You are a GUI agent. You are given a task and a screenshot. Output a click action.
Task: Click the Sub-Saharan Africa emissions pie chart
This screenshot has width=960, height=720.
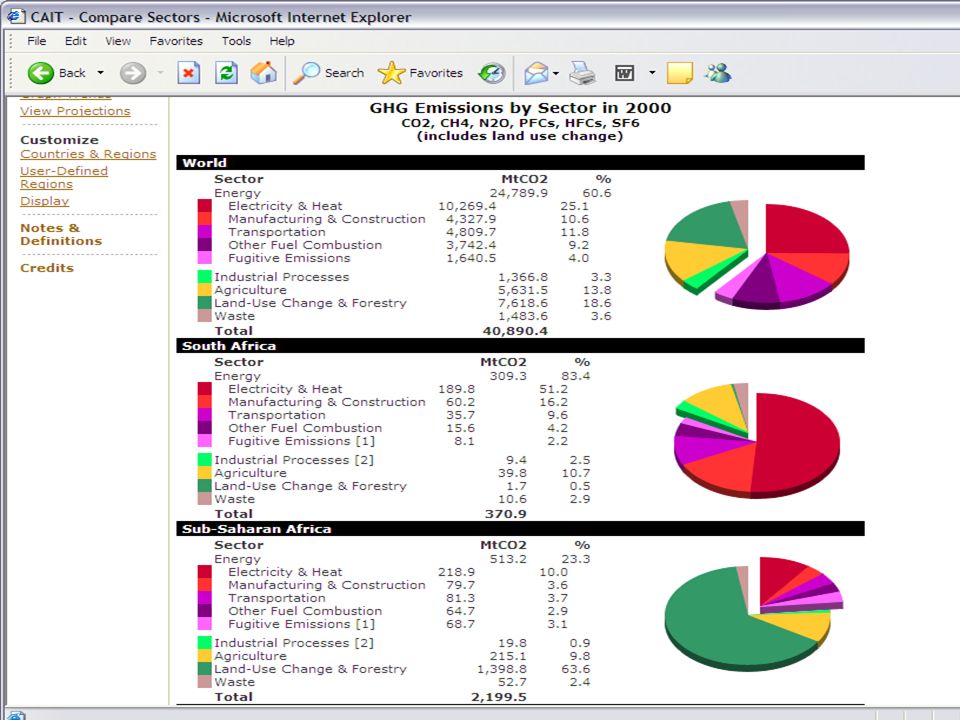coord(754,614)
